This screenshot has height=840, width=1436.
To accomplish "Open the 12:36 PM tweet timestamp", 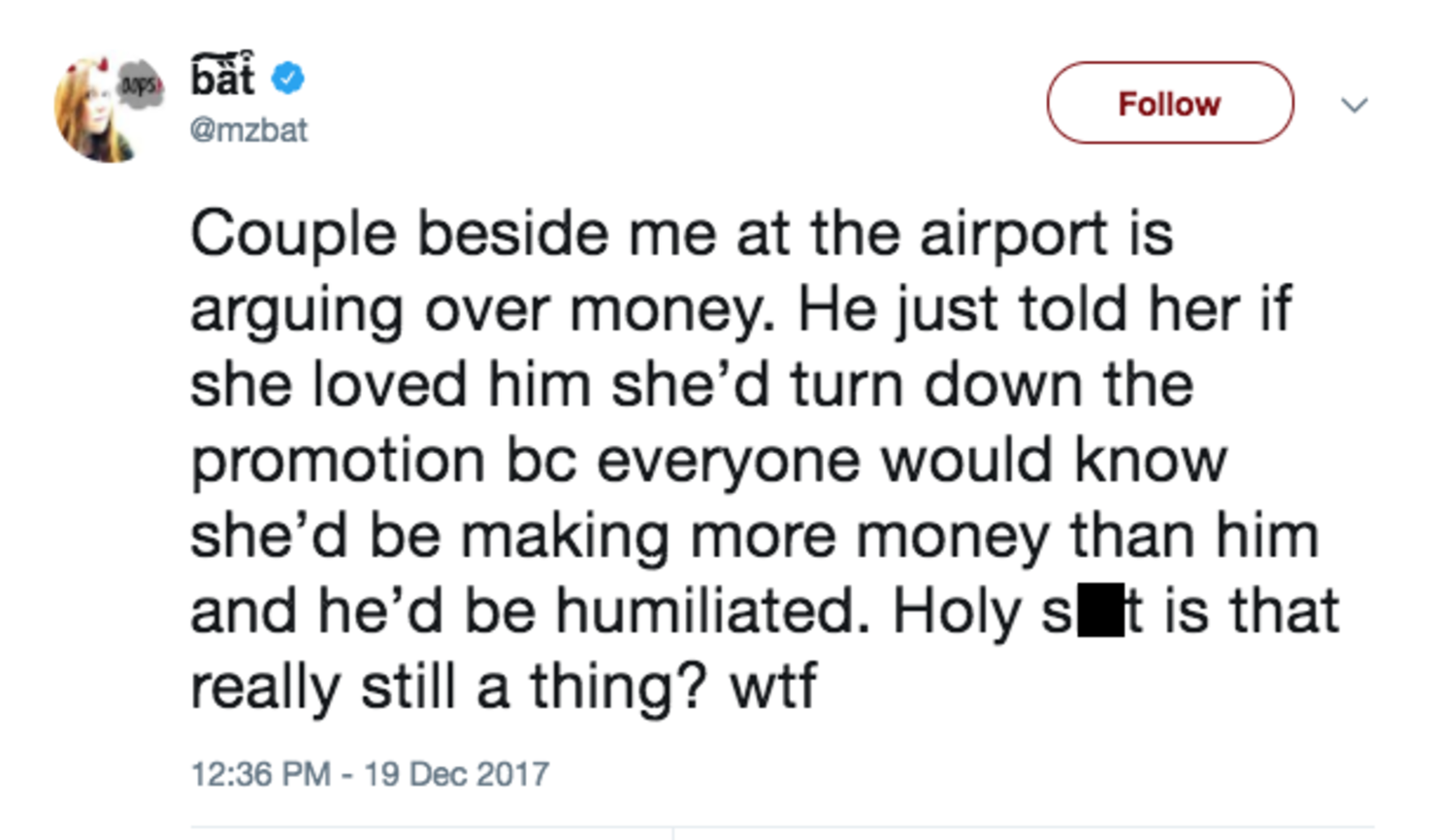I will [260, 774].
